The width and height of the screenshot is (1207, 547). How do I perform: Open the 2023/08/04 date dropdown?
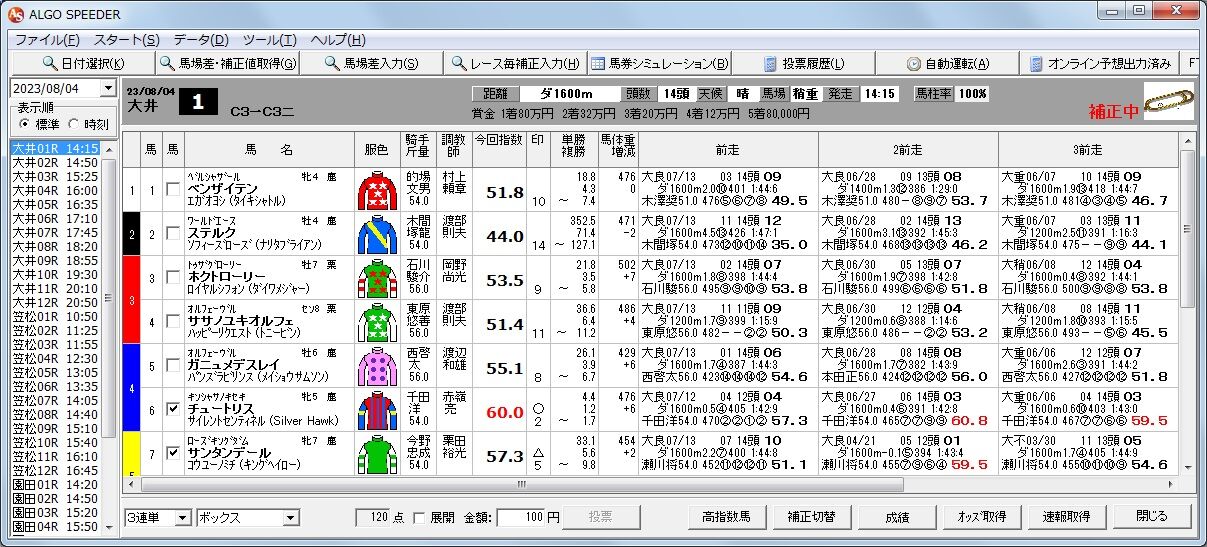click(107, 88)
